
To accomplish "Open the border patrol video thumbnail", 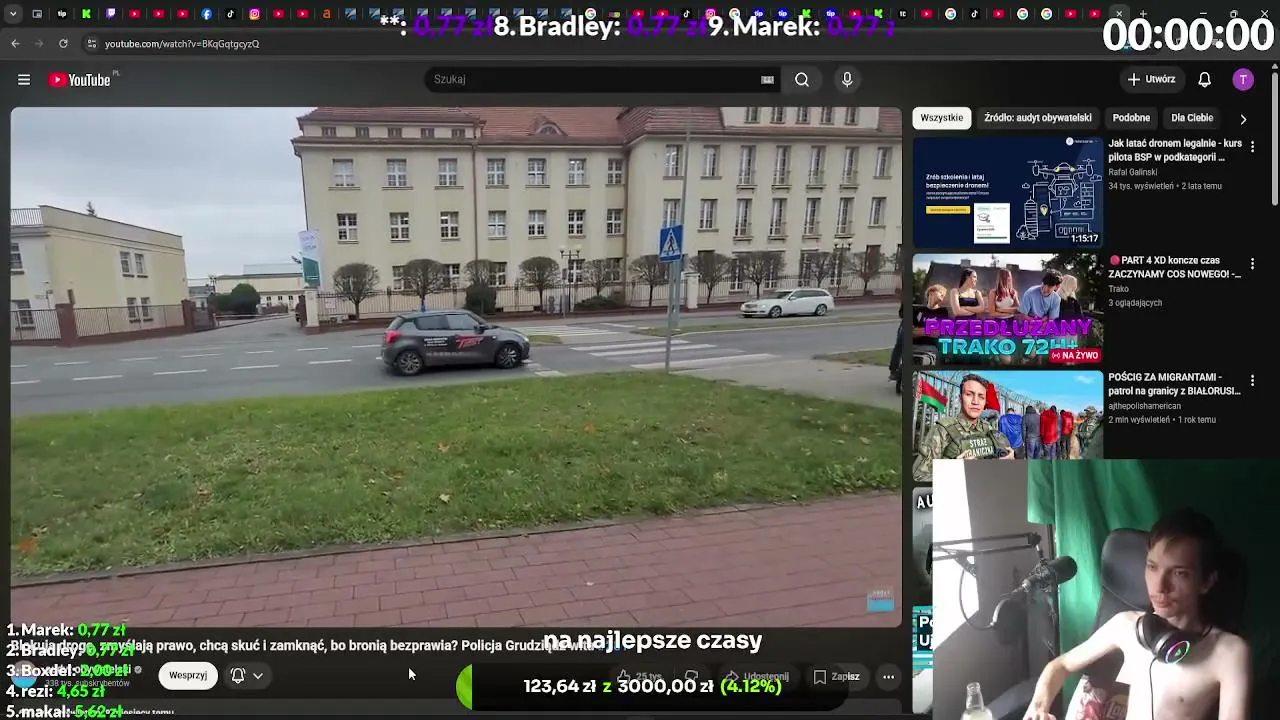I will coord(1007,415).
